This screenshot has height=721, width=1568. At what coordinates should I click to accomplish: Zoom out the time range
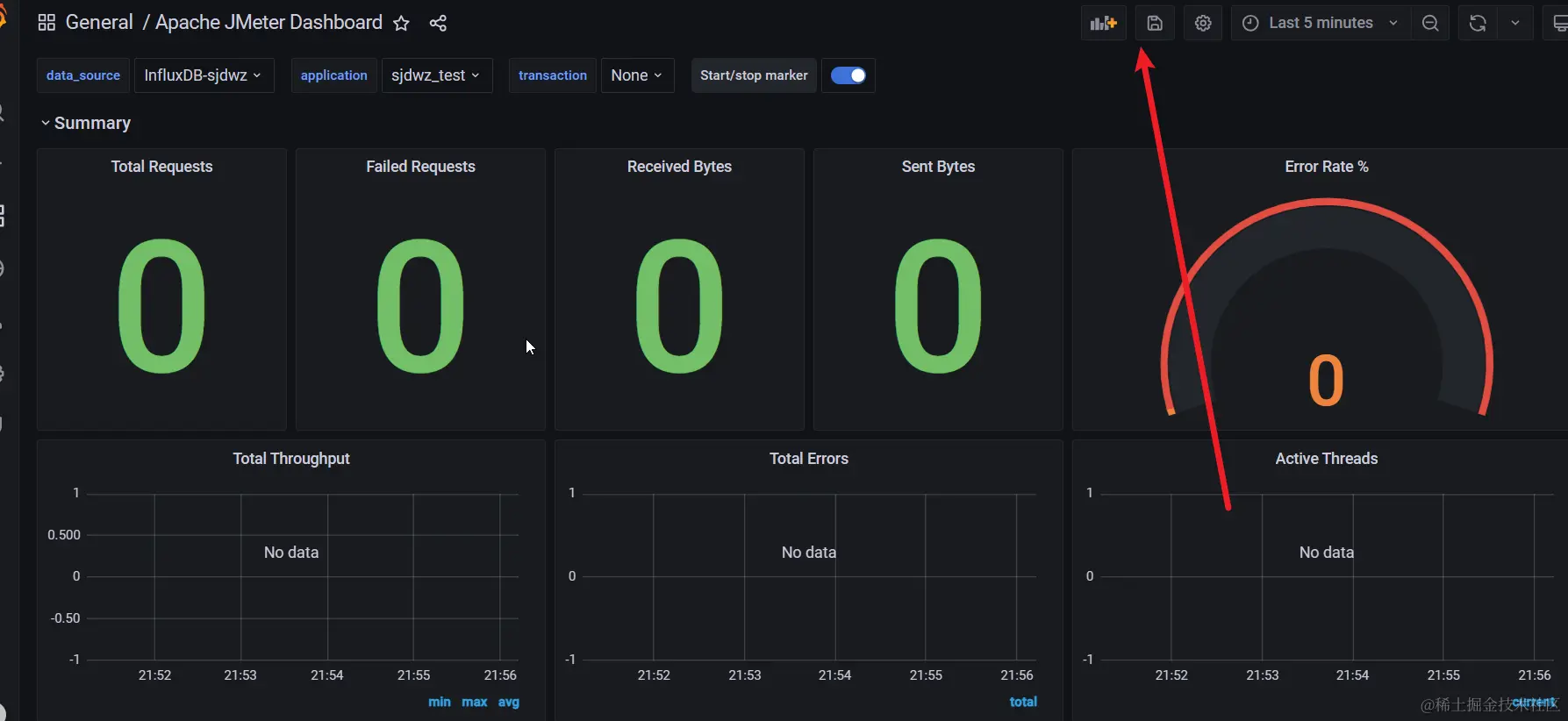[1430, 23]
